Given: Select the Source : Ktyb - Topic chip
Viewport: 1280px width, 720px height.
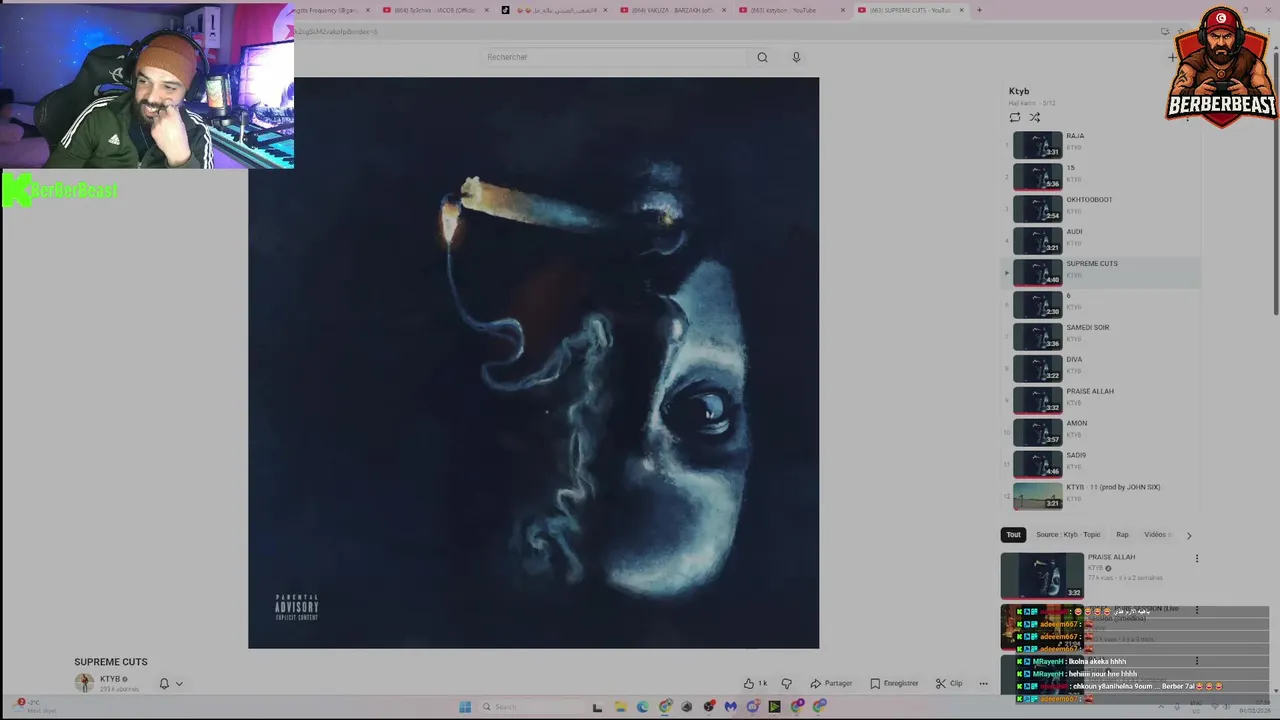Looking at the screenshot, I should (1068, 535).
